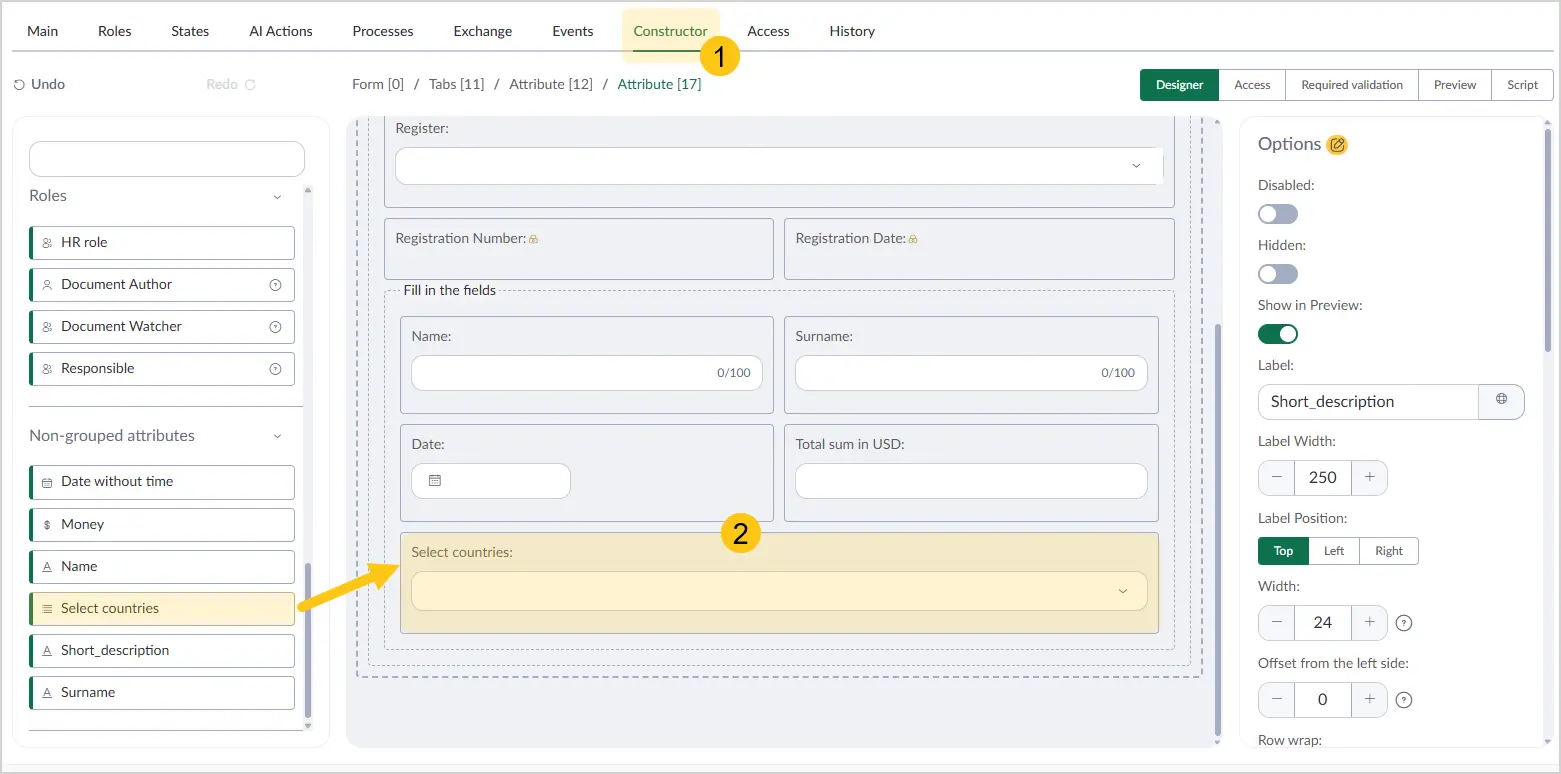Click the text icon on Surname attribute
Image resolution: width=1561 pixels, height=774 pixels.
(47, 693)
